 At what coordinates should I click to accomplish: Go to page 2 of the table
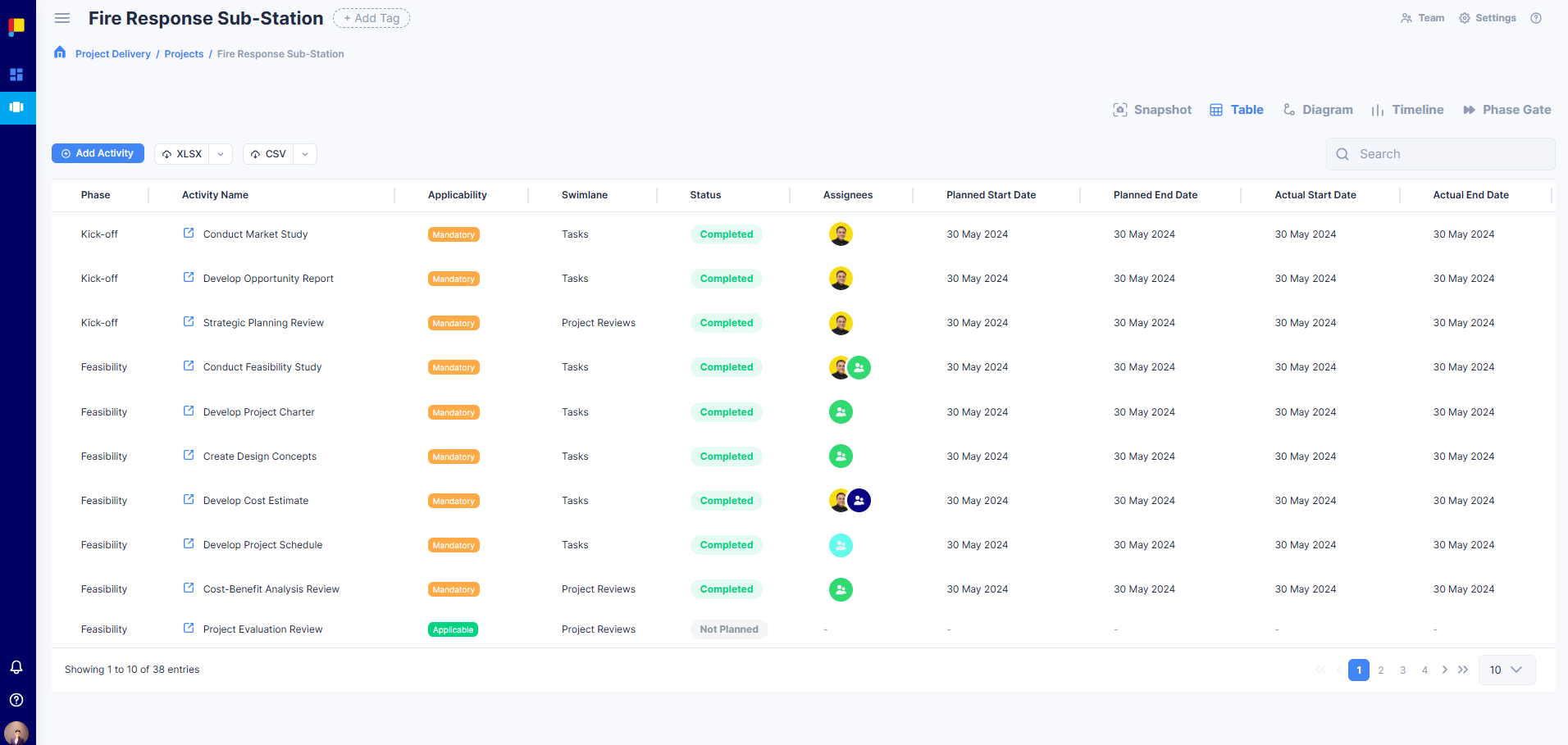(1381, 670)
